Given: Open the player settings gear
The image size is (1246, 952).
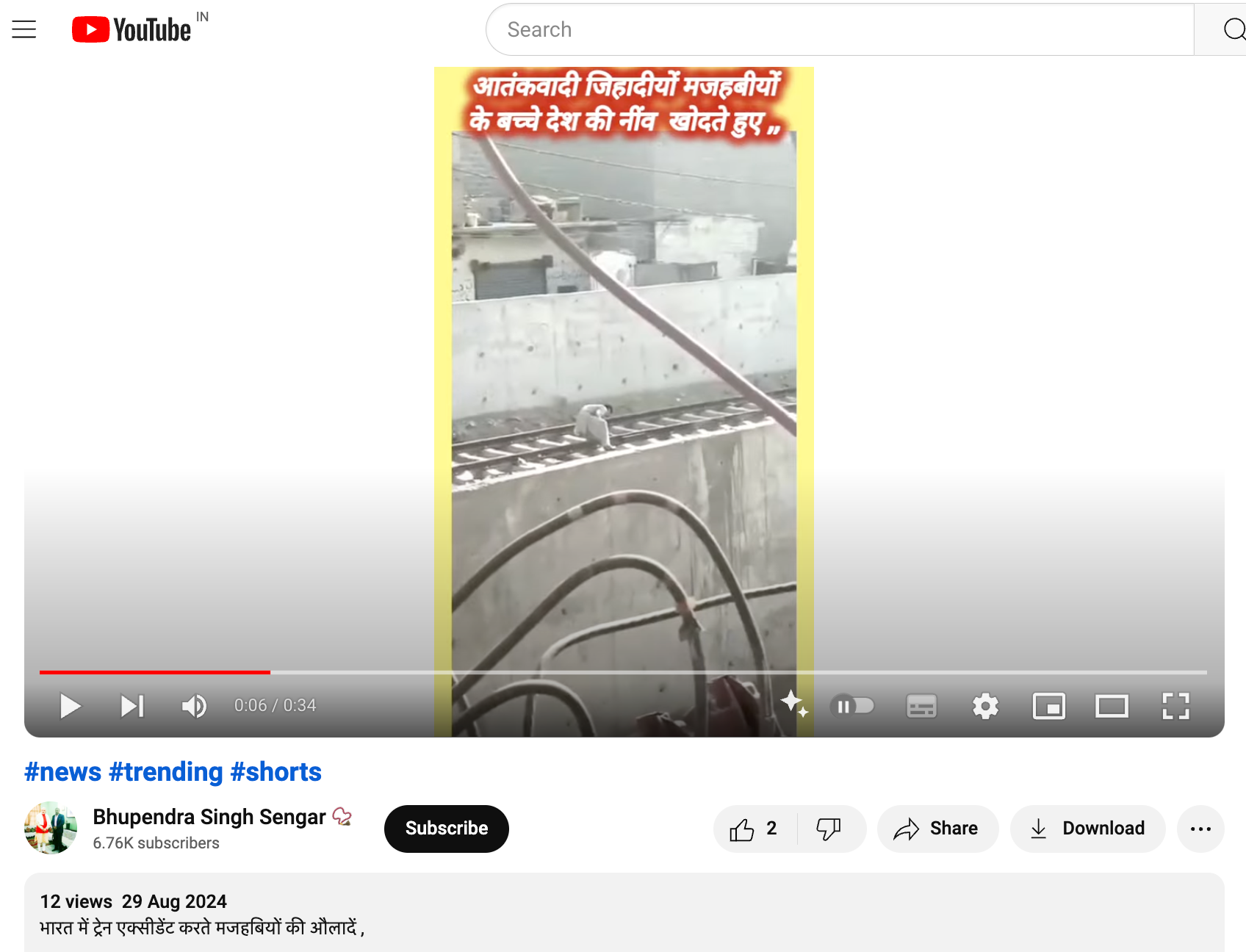Looking at the screenshot, I should 985,706.
